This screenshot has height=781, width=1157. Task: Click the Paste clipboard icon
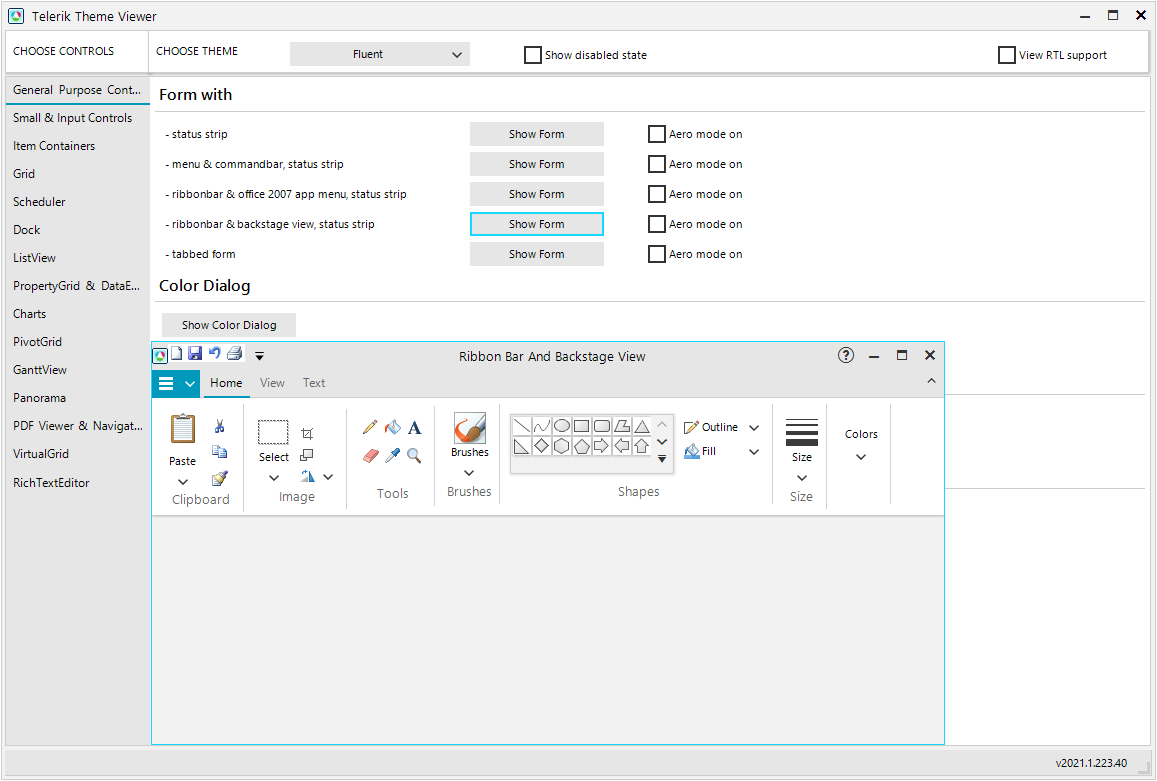coord(182,429)
